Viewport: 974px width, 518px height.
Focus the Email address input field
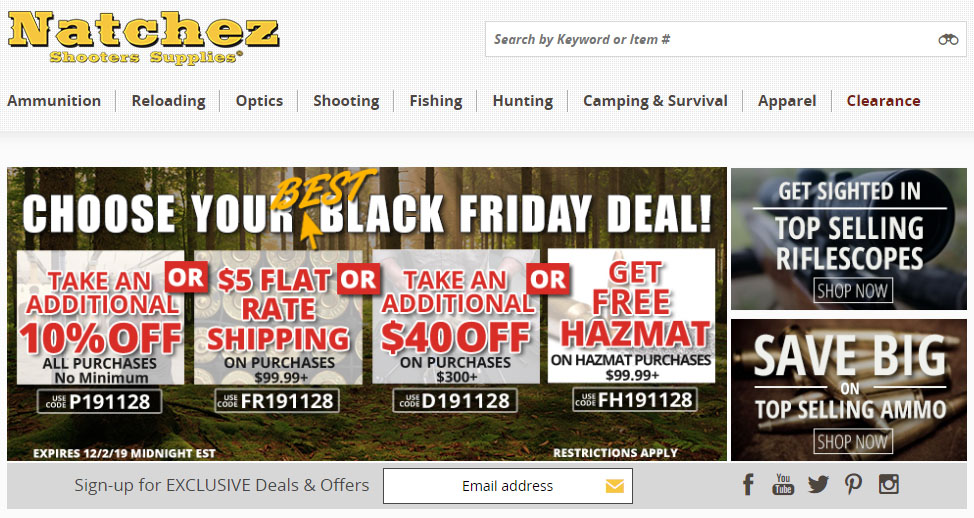click(507, 486)
